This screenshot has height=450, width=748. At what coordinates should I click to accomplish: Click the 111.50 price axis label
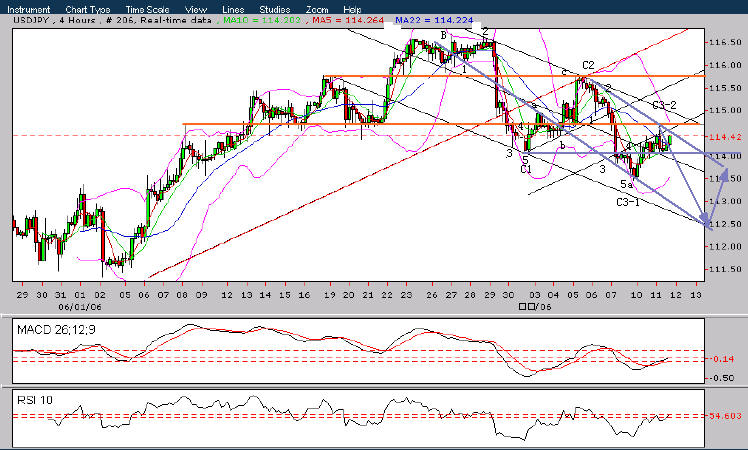coord(726,269)
